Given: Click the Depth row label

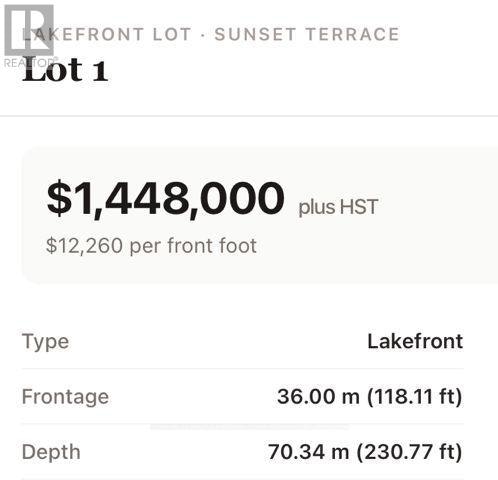Looking at the screenshot, I should coord(51,452).
